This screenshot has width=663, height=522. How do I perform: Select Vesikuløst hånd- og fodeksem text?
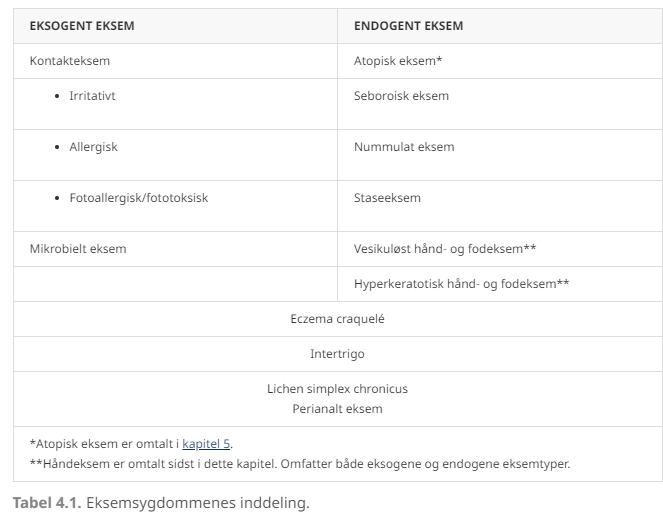[445, 249]
